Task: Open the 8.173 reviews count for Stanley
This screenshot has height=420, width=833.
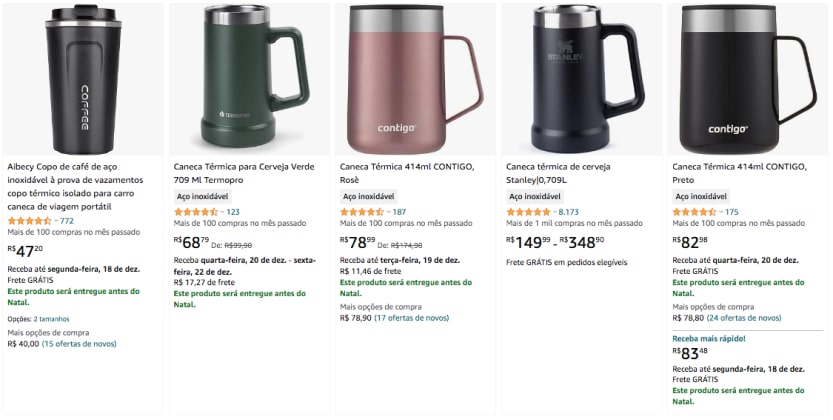Action: pos(568,212)
